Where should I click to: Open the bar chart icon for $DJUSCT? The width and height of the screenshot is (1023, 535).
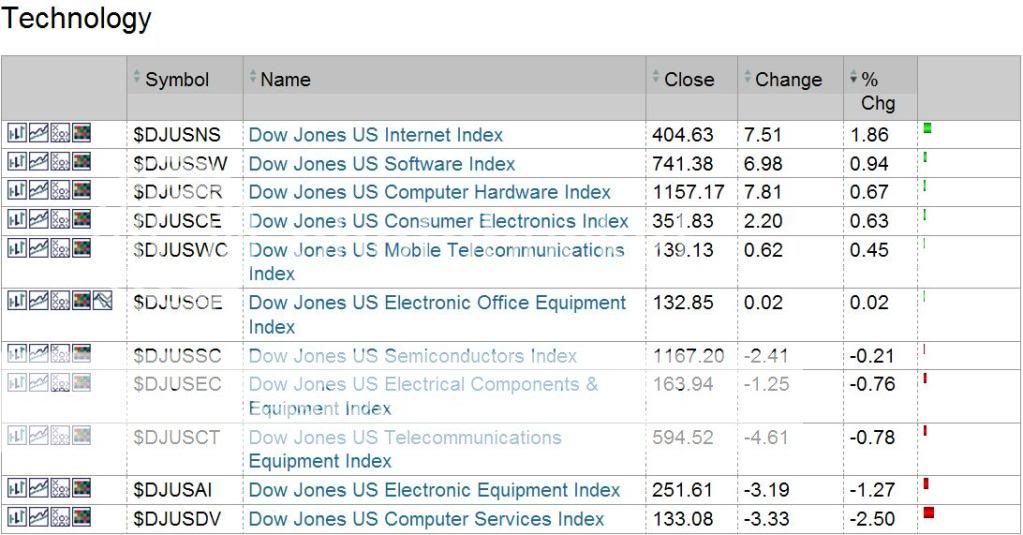click(17, 434)
